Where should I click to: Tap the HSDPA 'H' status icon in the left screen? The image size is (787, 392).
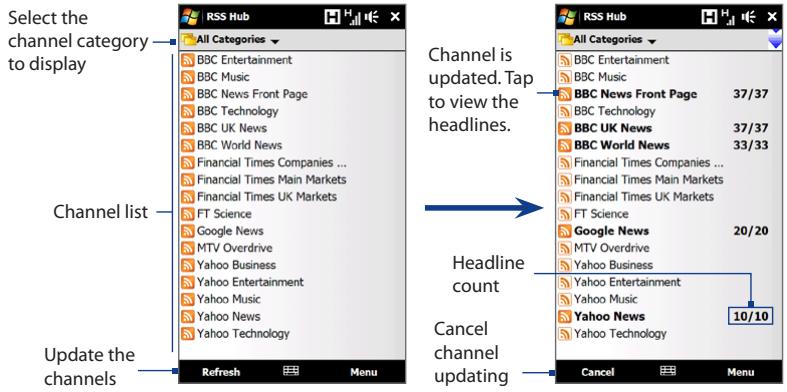(332, 17)
